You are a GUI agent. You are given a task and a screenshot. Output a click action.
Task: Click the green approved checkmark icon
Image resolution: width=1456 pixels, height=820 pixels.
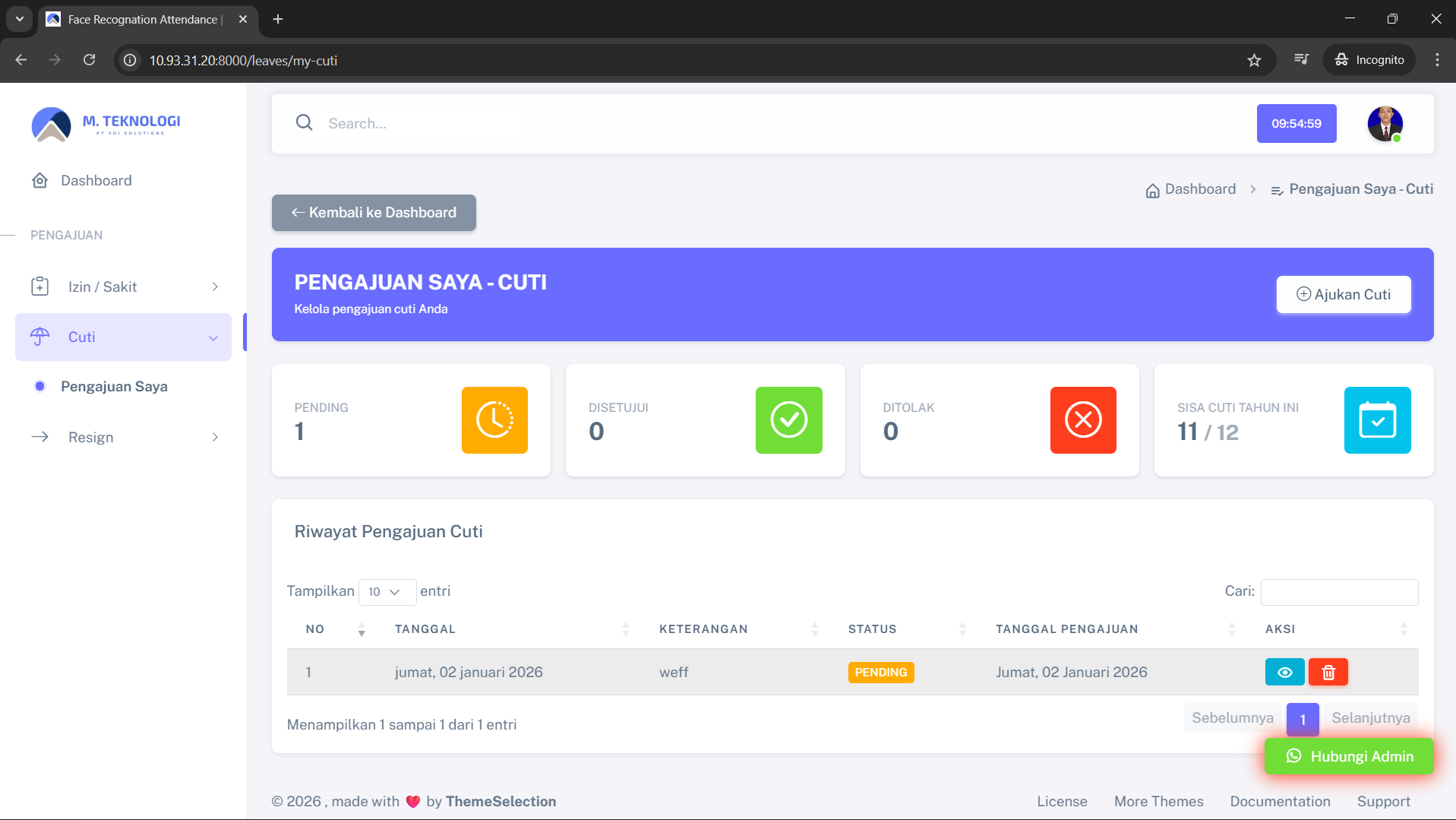(x=788, y=420)
